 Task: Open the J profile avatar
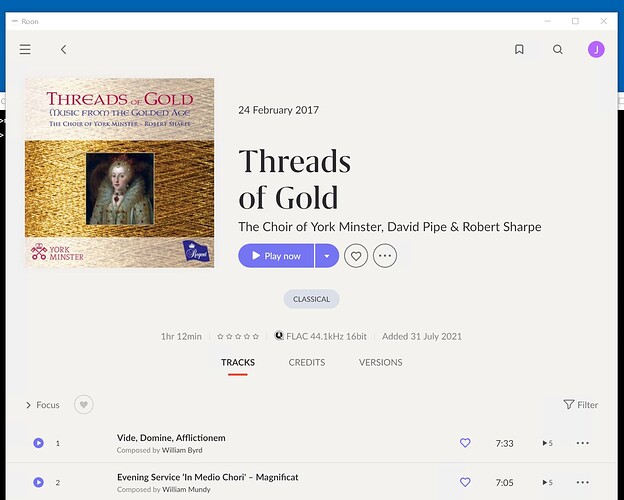[x=596, y=49]
